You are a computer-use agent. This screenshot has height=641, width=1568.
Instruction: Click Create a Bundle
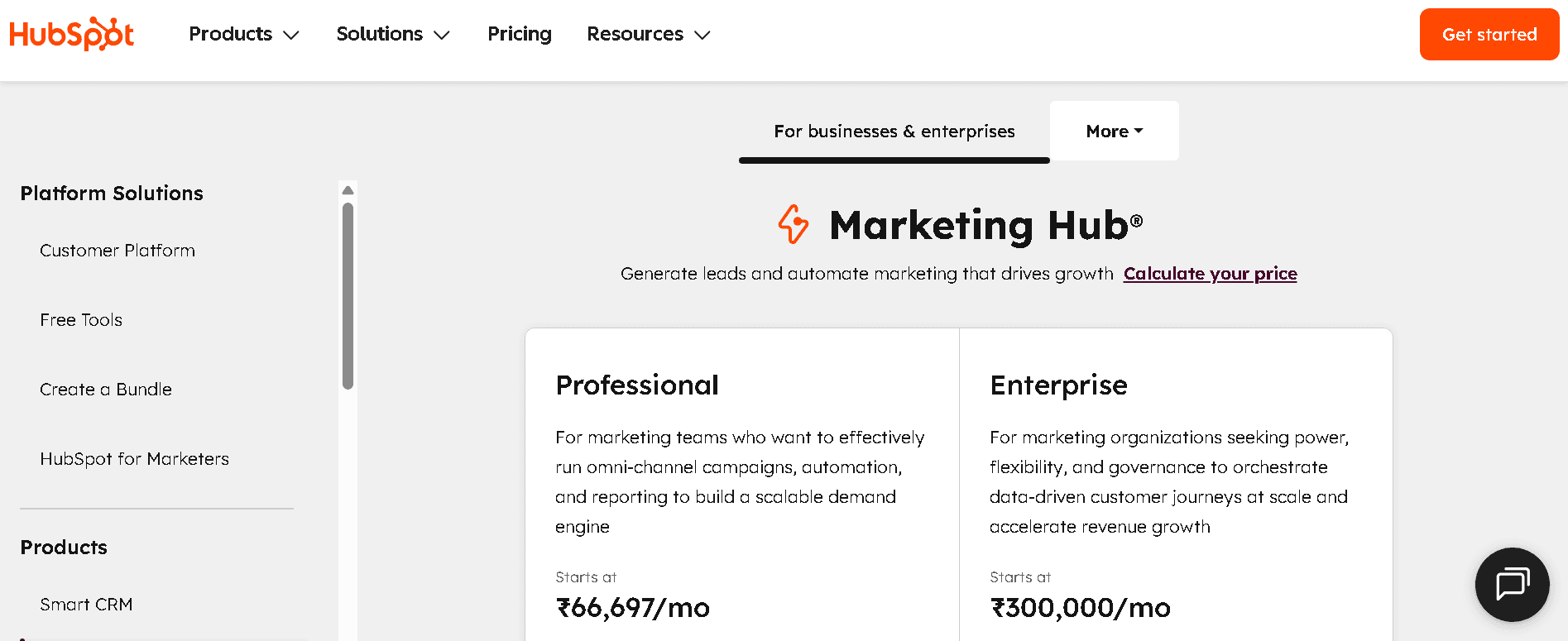[106, 389]
